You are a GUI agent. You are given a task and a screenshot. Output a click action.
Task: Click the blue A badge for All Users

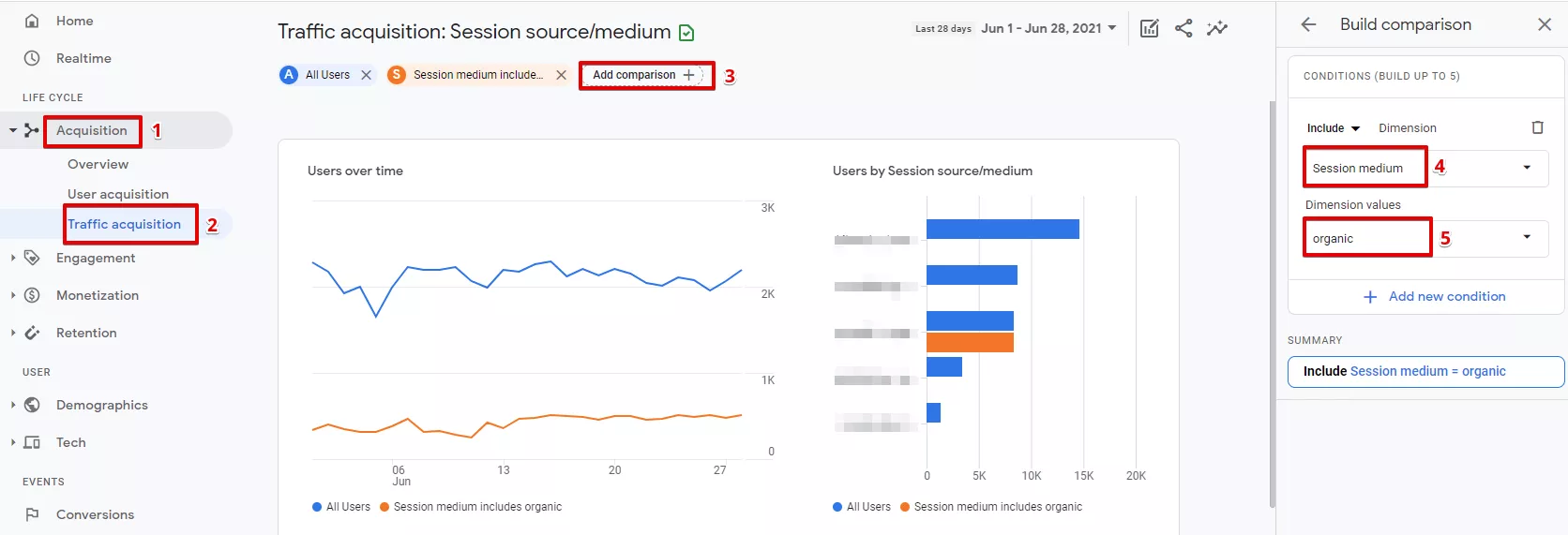[289, 75]
